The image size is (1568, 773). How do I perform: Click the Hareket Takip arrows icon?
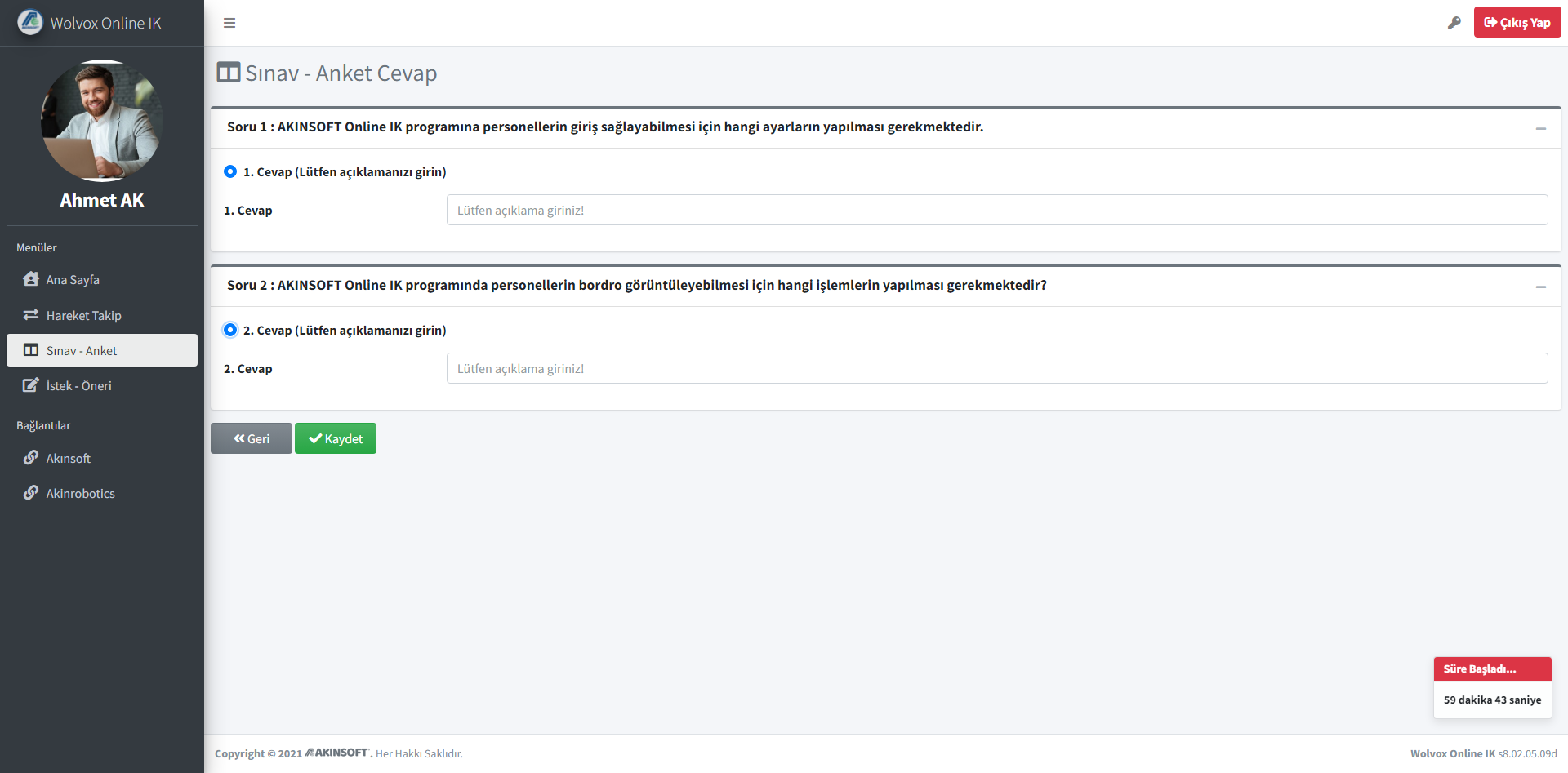[x=31, y=315]
